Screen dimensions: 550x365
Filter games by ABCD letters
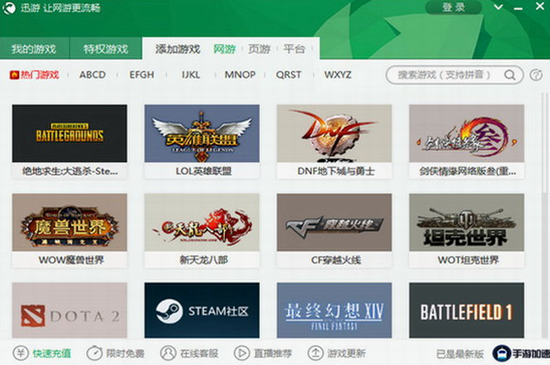click(x=92, y=75)
